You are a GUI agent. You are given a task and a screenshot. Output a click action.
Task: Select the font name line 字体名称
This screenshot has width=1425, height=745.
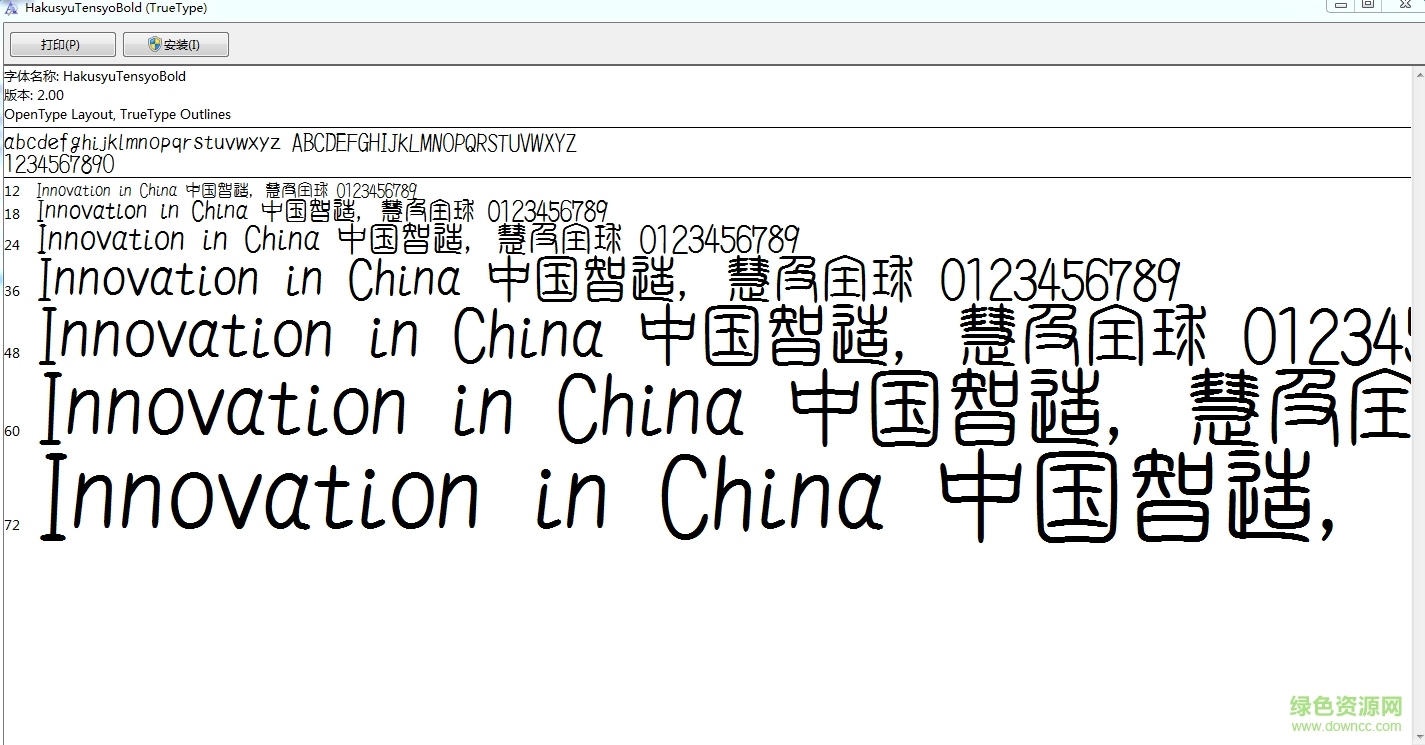pos(95,76)
